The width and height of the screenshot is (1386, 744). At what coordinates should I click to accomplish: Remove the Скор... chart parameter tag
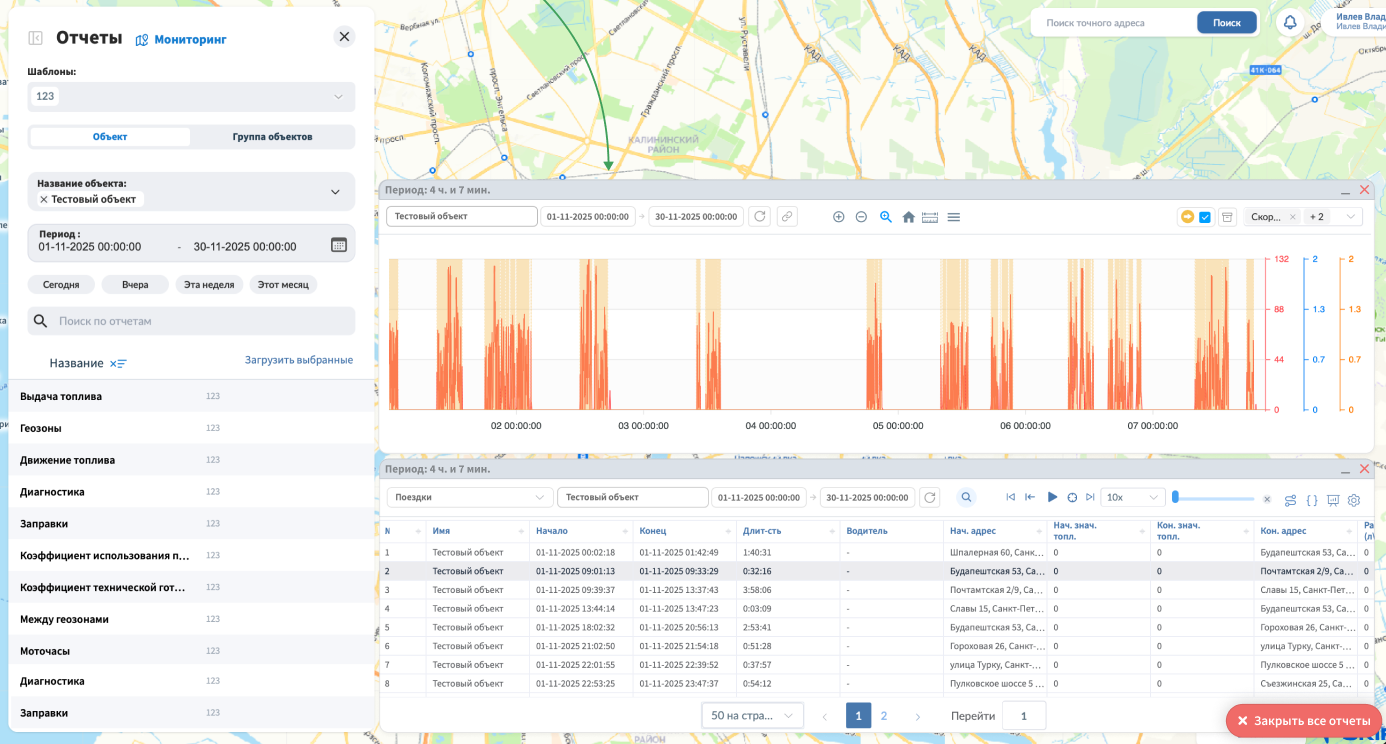[x=1292, y=217]
